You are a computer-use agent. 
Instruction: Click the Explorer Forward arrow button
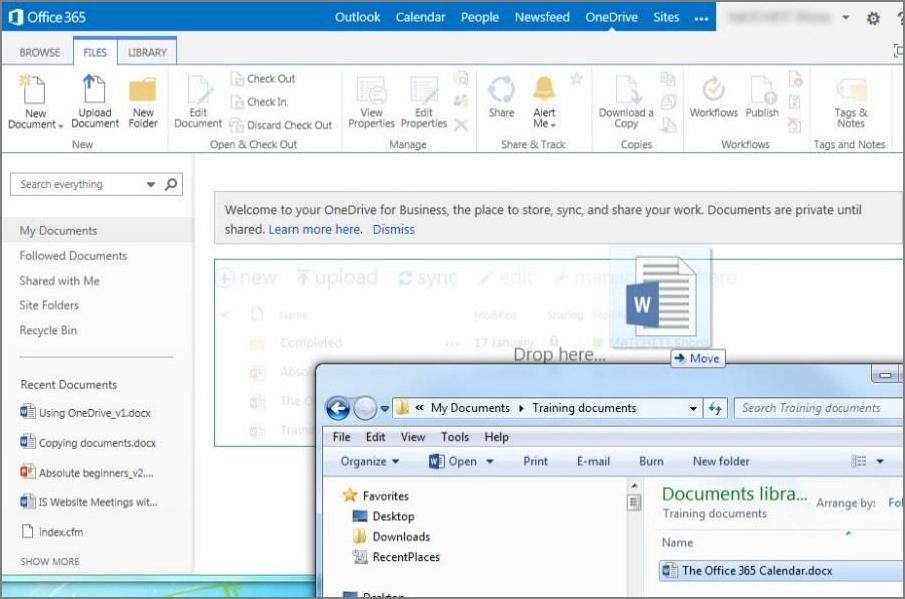[x=365, y=409]
